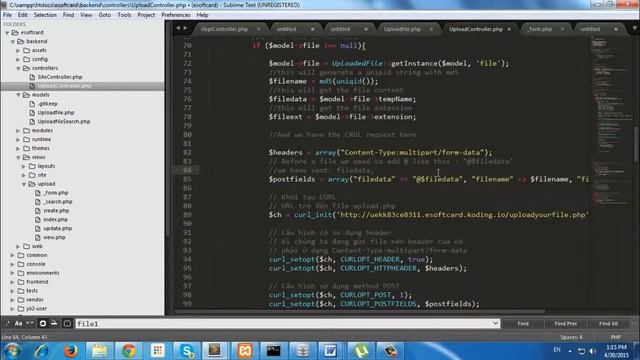This screenshot has height=360, width=640.
Task: Open the Selection menu
Action: point(45,15)
